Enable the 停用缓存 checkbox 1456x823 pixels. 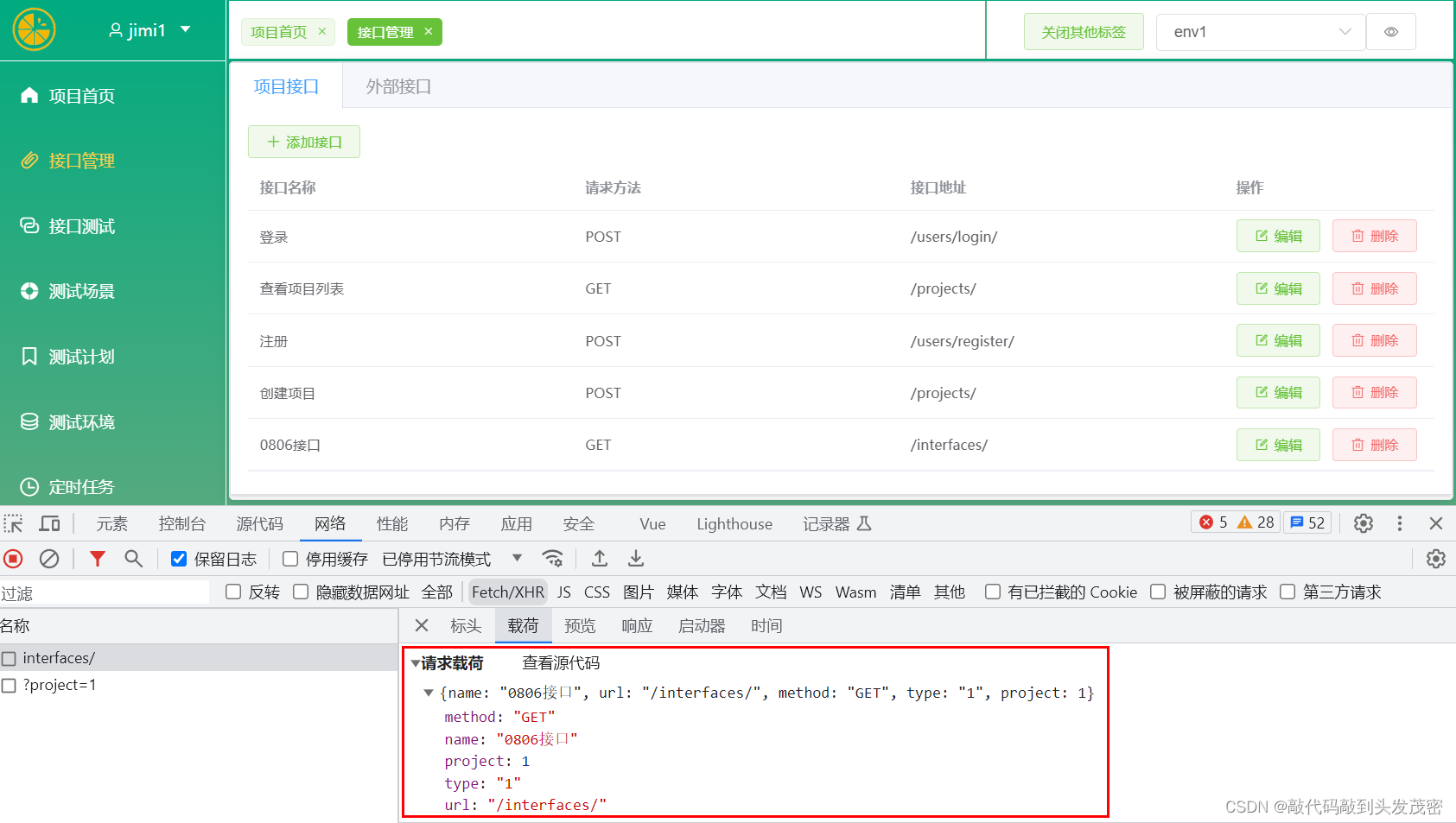pyautogui.click(x=290, y=559)
